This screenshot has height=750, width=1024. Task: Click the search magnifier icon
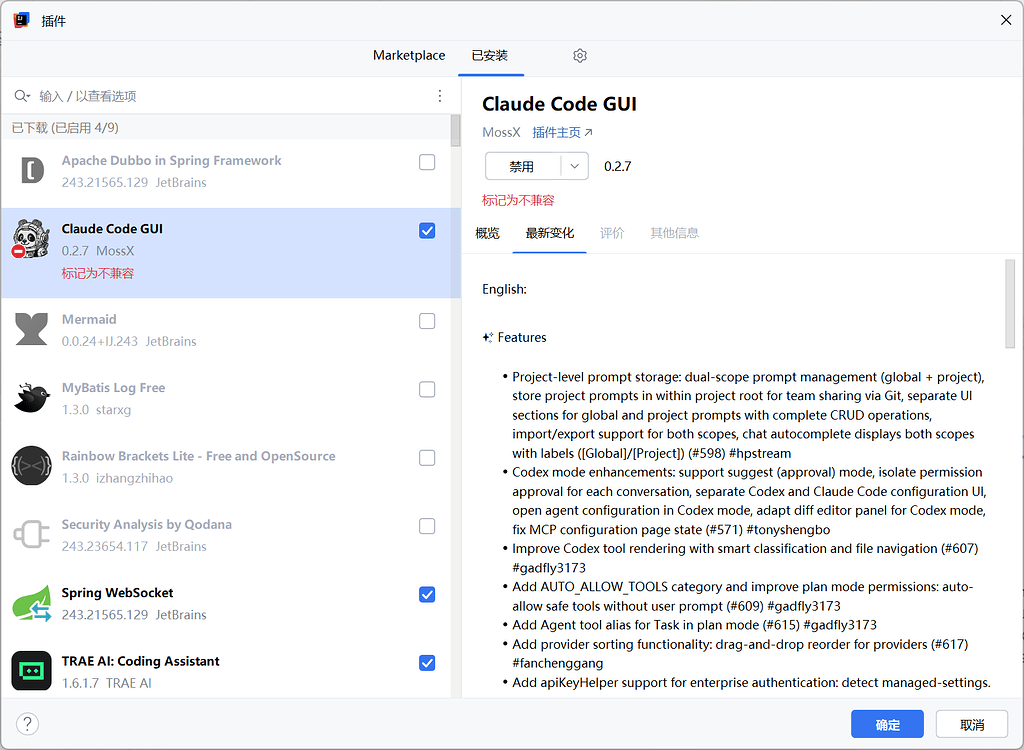[x=22, y=96]
